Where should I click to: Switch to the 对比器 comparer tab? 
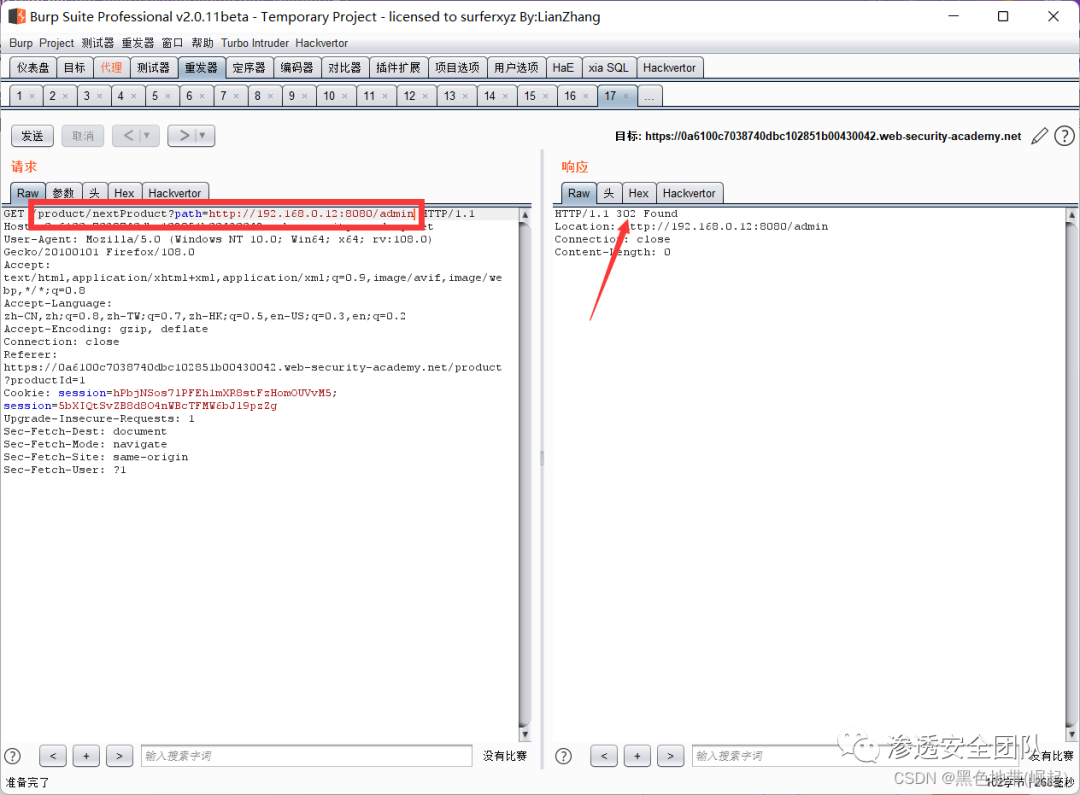(x=344, y=68)
